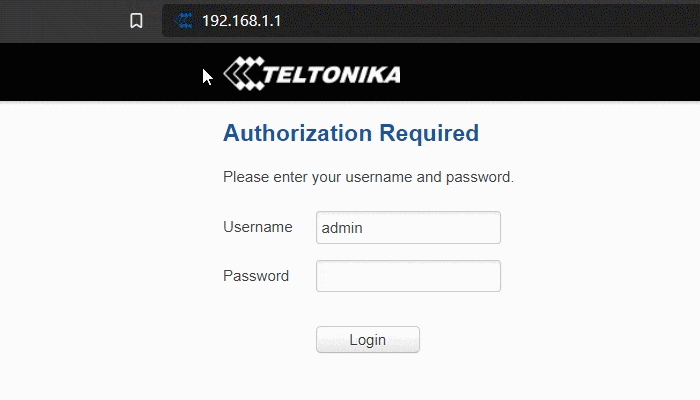The width and height of the screenshot is (700, 400).
Task: Click the Username label
Action: [x=258, y=227]
